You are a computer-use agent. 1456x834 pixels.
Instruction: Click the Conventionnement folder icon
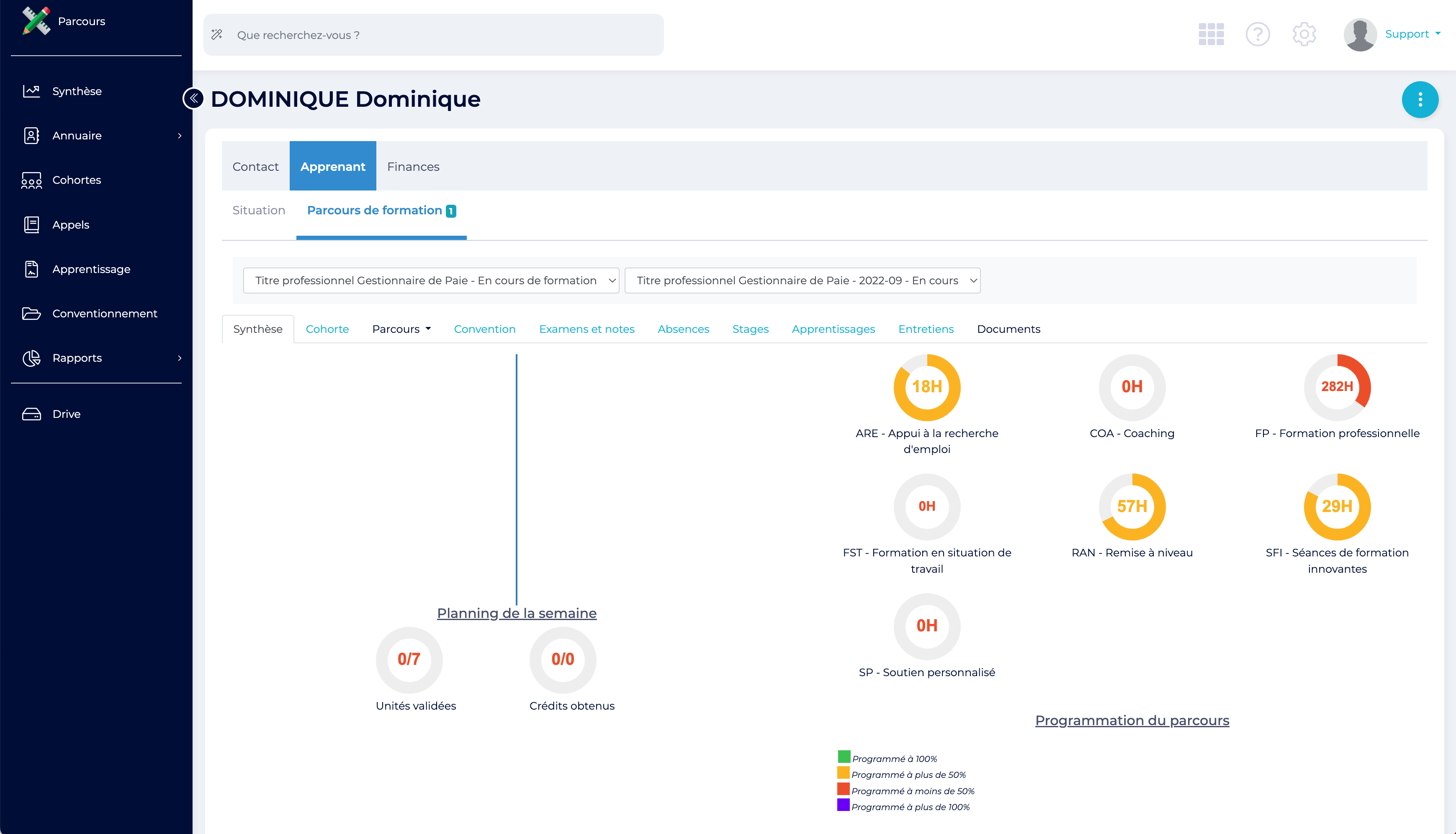click(x=31, y=313)
